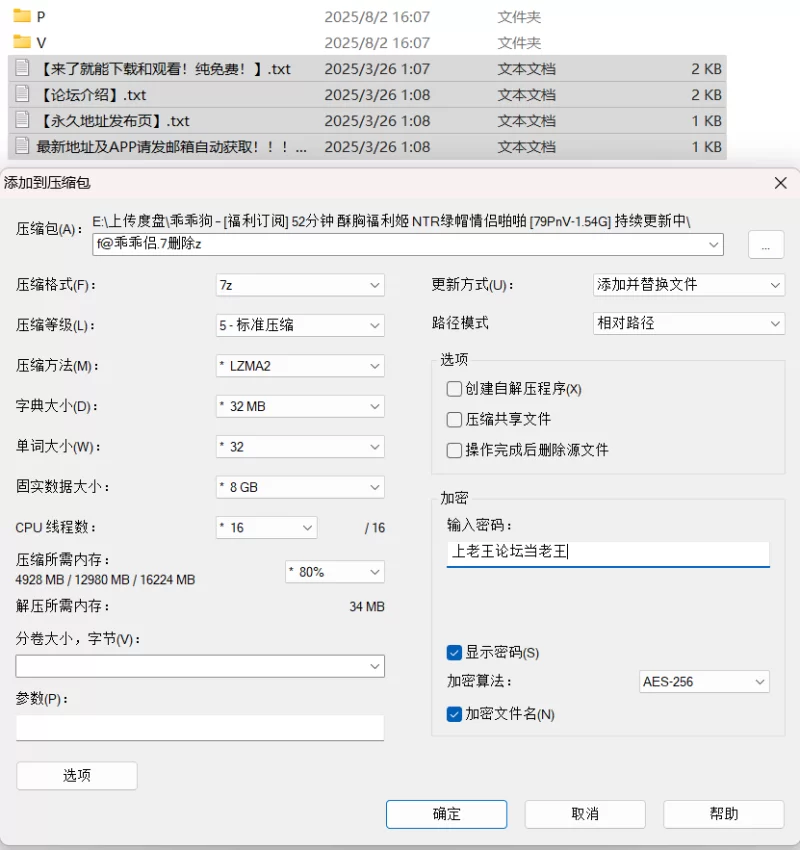
Task: Open 路径模式 相对路径 dropdown
Action: pyautogui.click(x=689, y=323)
